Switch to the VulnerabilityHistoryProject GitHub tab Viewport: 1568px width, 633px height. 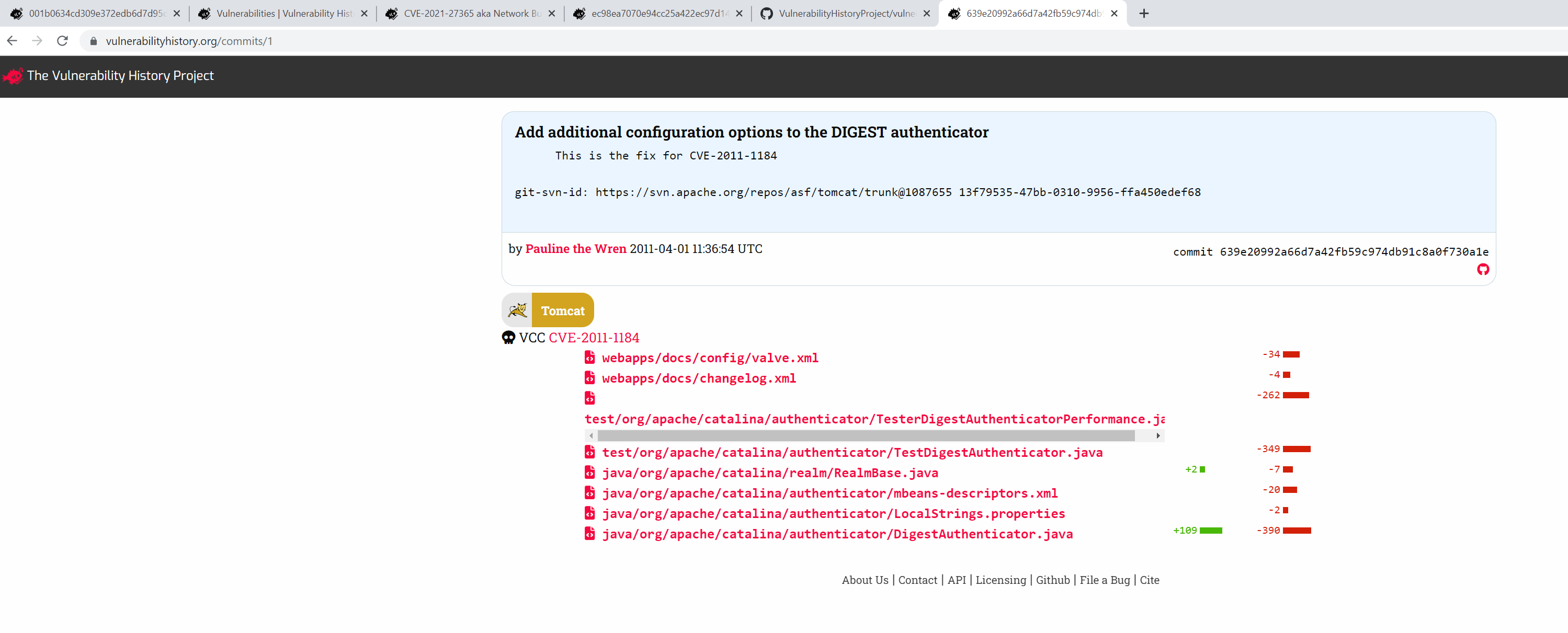coord(846,13)
